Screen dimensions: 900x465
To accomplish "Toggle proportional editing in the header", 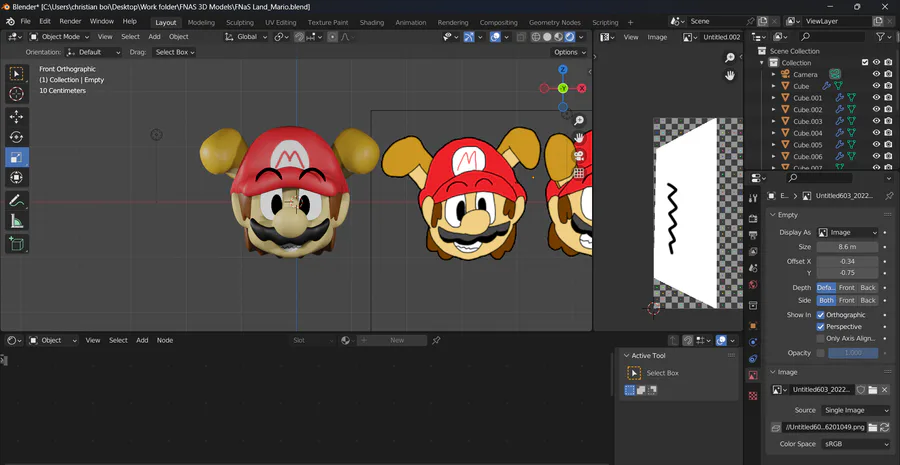I will [333, 37].
